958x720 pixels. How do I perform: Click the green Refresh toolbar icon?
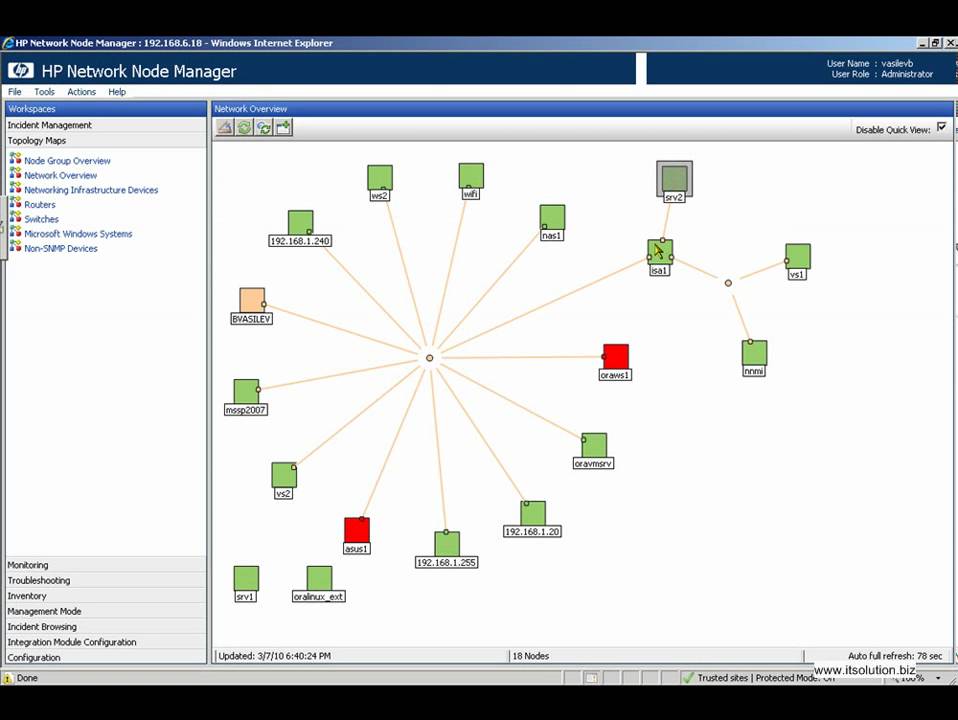point(244,127)
